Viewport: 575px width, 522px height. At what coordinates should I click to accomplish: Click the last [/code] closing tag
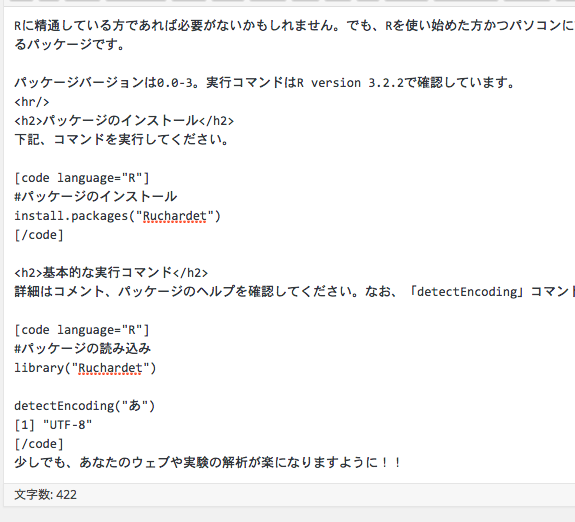pyautogui.click(x=39, y=444)
